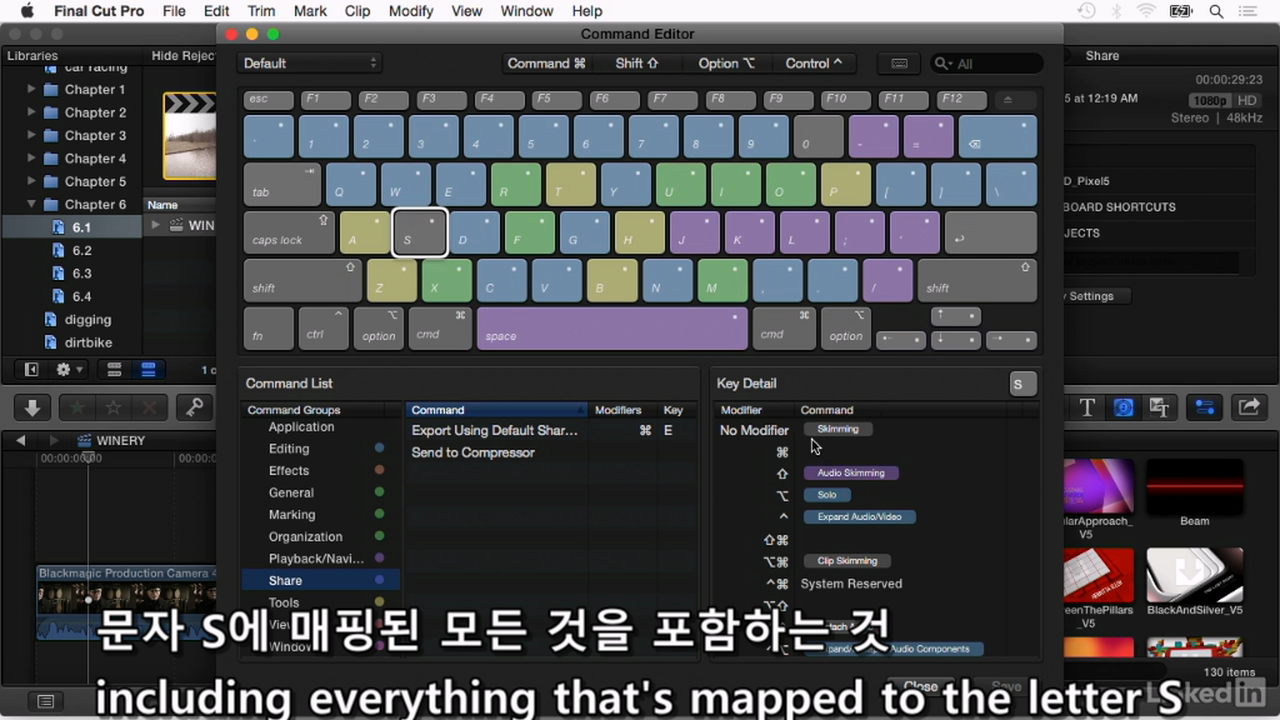The width and height of the screenshot is (1280, 720).
Task: Open the File menu
Action: point(174,11)
